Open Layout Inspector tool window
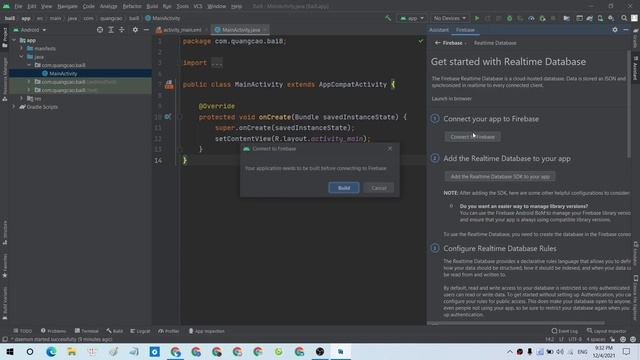Screen dimensions: 640x360 pyautogui.click(x=607, y=331)
